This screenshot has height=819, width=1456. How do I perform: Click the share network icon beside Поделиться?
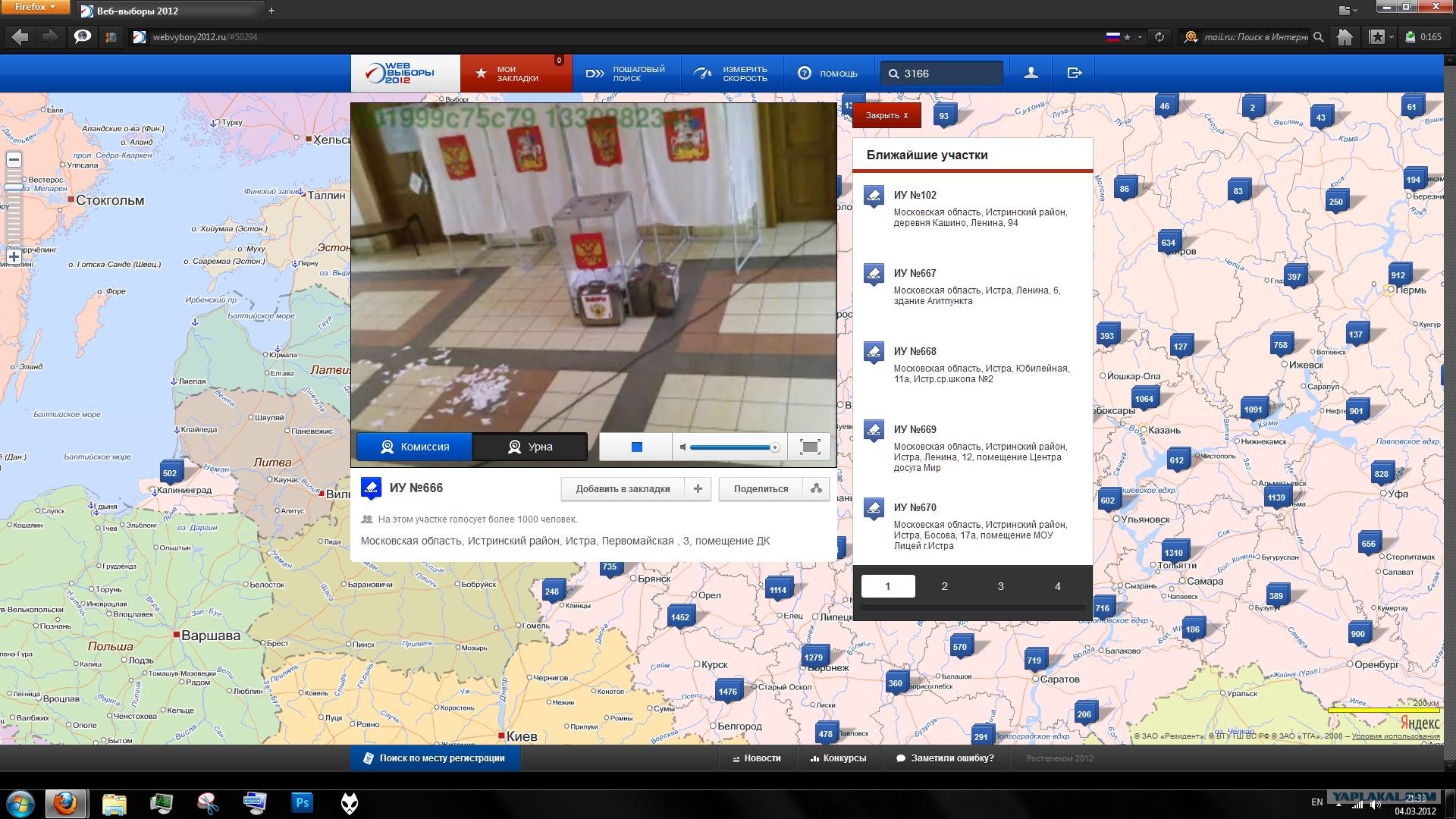click(x=817, y=489)
